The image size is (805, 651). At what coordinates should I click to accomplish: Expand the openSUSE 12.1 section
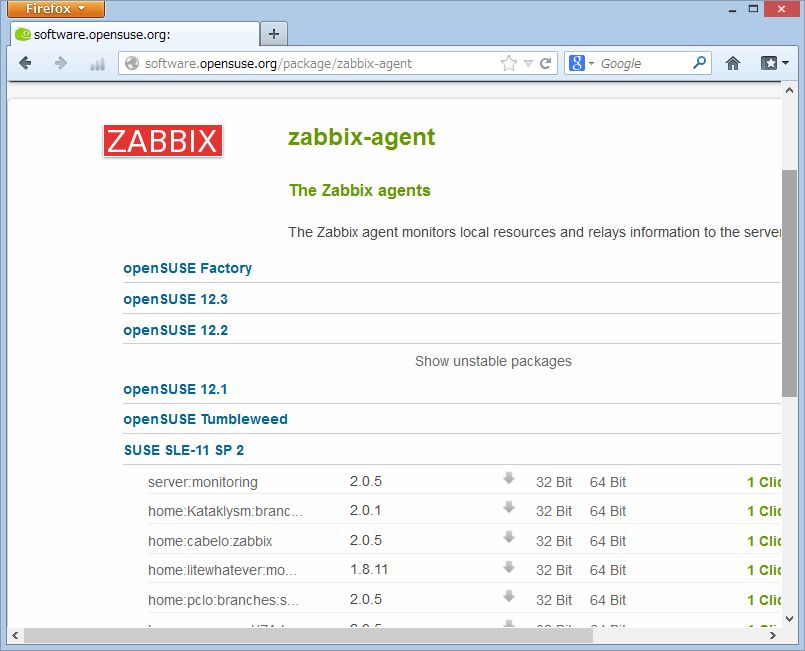pos(175,389)
